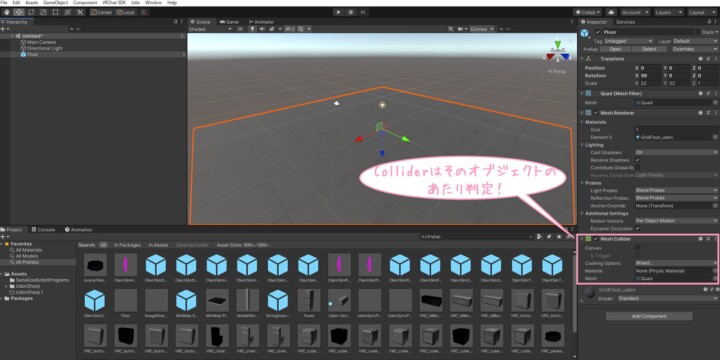Select the Tower prefab thumbnail

click(x=309, y=304)
